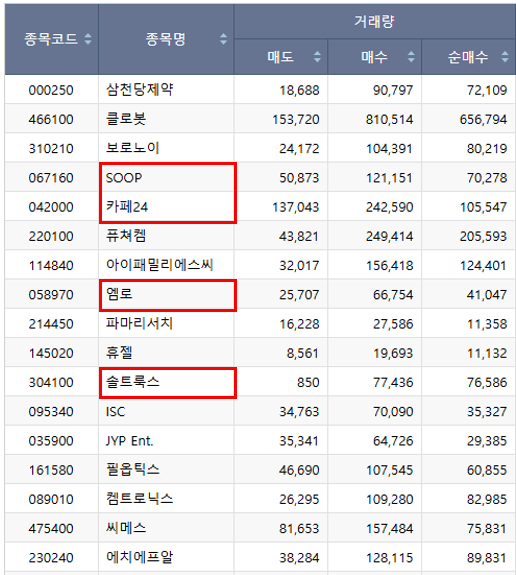Click stock code 095340
Screen dimensions: 516x575
[x=51, y=412]
